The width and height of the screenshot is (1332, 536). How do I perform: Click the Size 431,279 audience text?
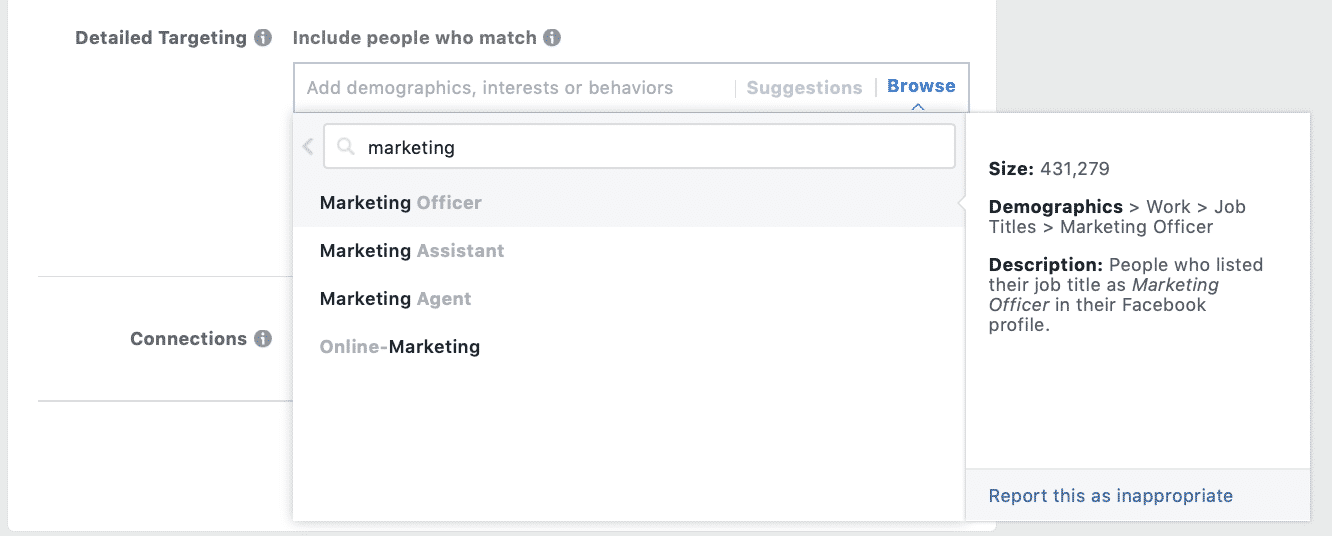pos(1049,169)
